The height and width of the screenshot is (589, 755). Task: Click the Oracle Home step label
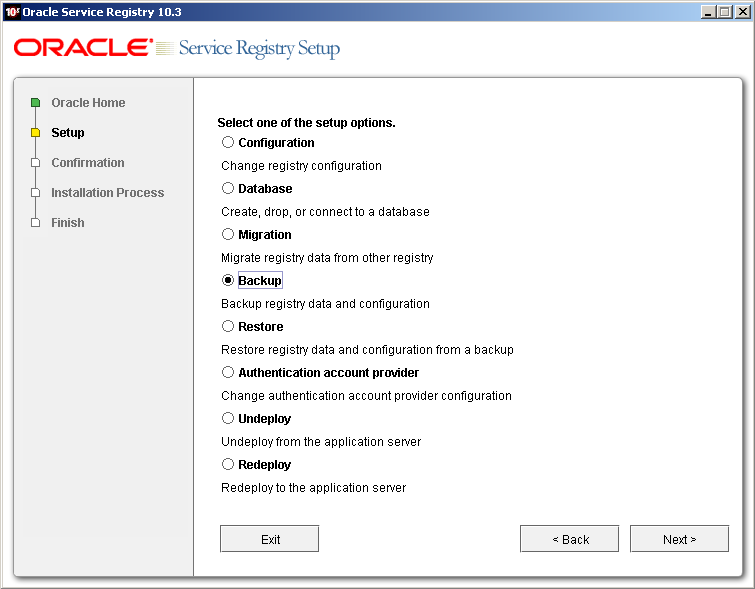pyautogui.click(x=88, y=103)
